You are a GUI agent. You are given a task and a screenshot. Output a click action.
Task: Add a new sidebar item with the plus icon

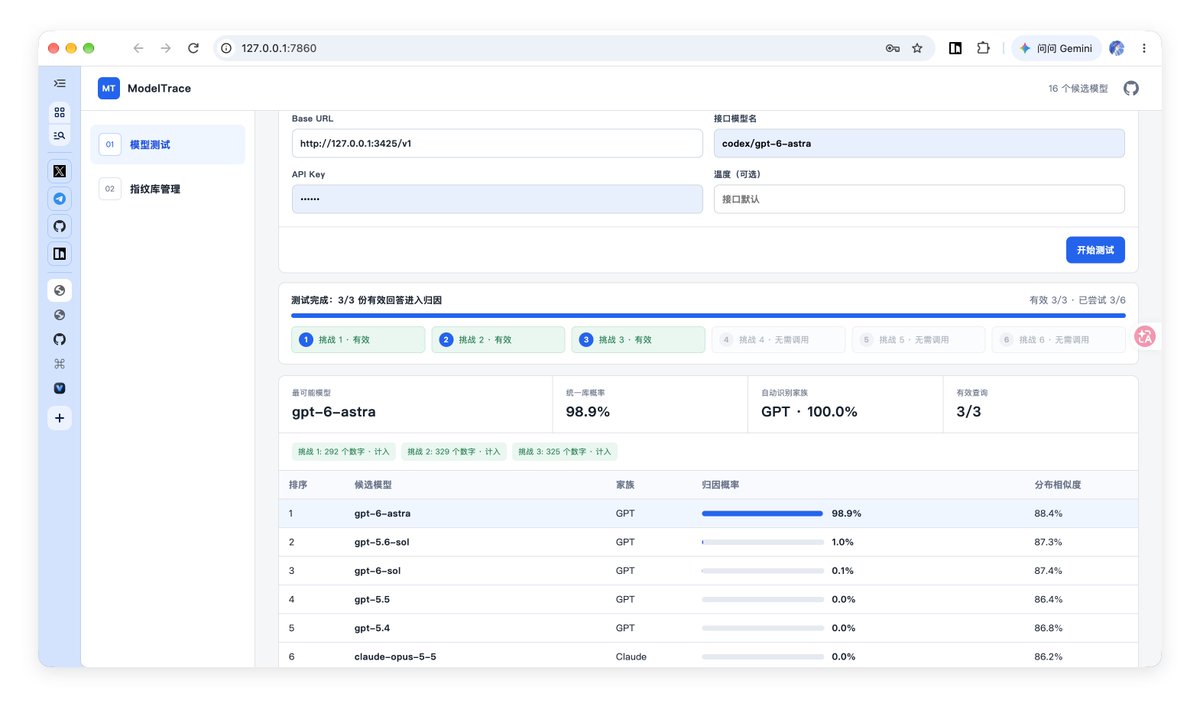(60, 418)
